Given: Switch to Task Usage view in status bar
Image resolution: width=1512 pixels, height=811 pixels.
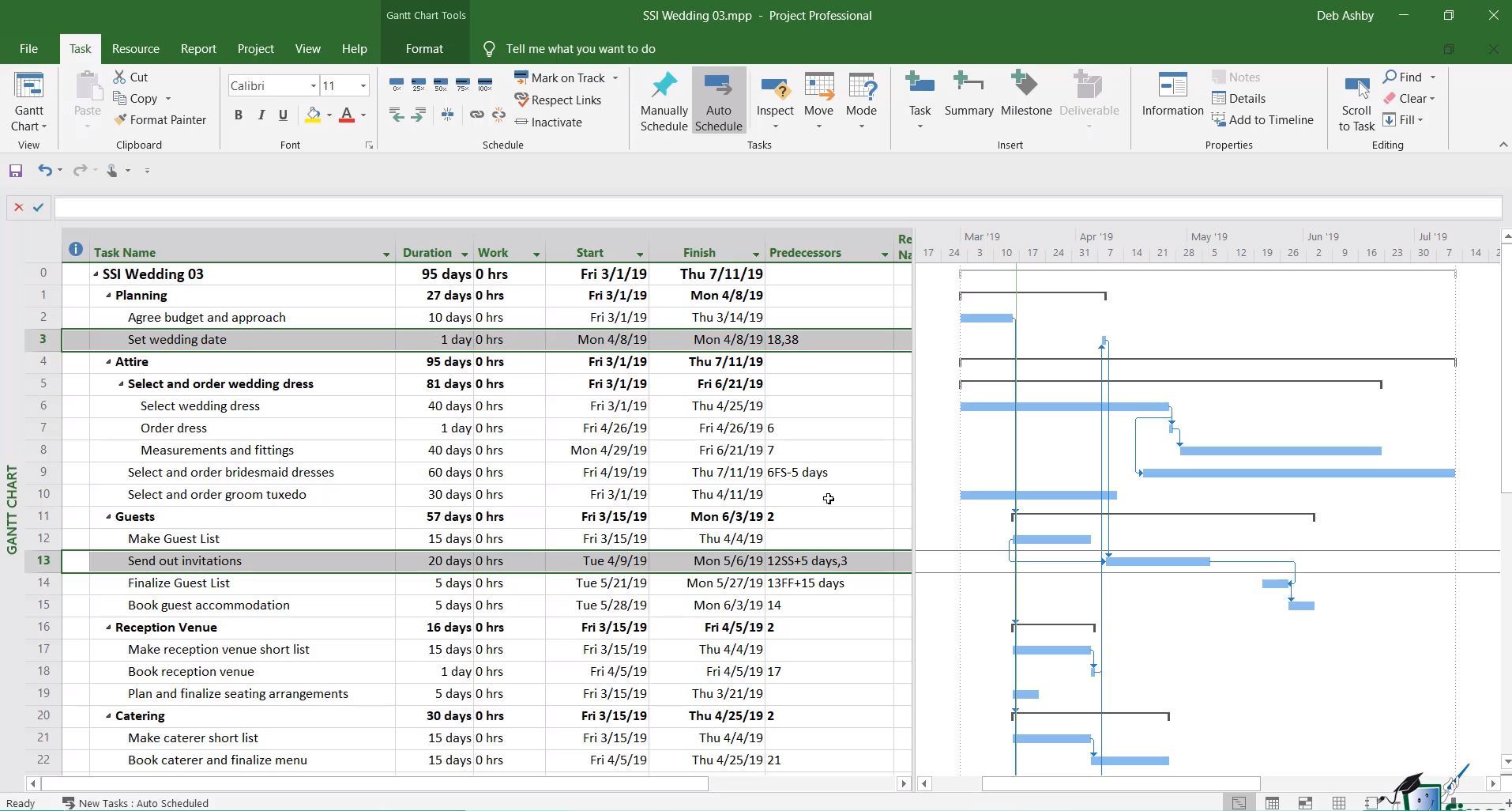Looking at the screenshot, I should pos(1273,803).
